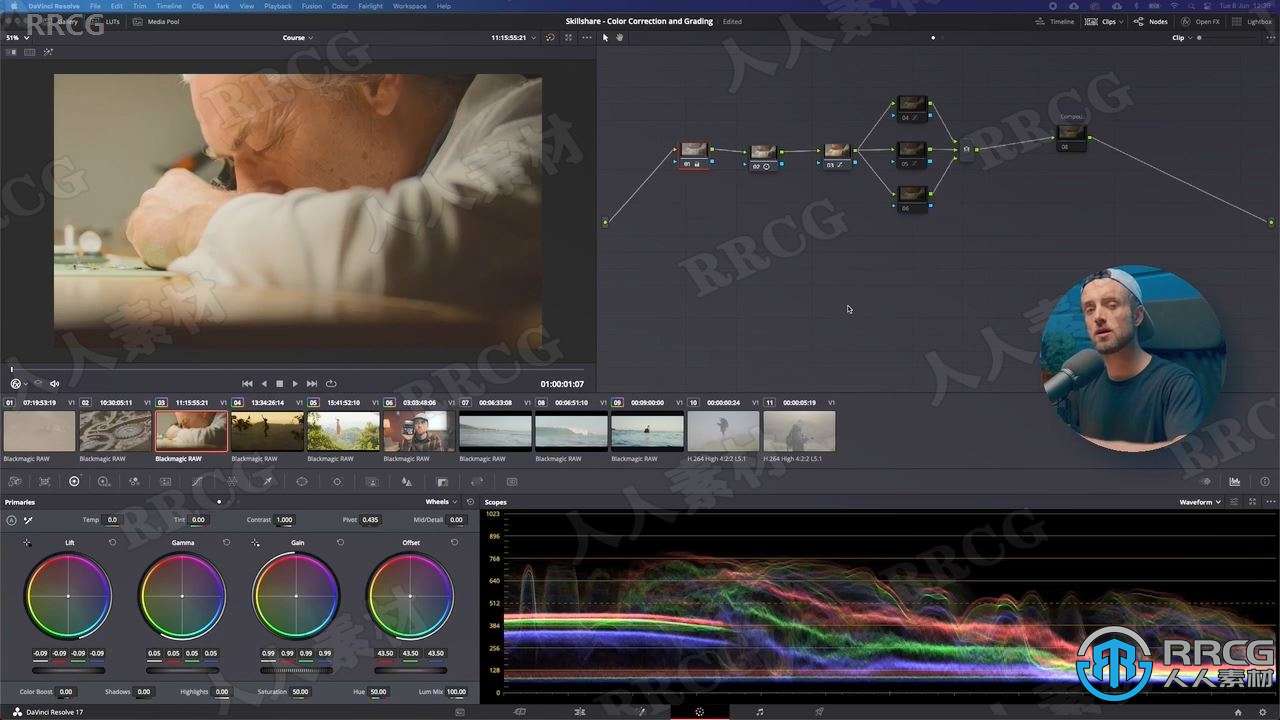This screenshot has width=1280, height=720.
Task: Open the Color menu
Action: 340,6
